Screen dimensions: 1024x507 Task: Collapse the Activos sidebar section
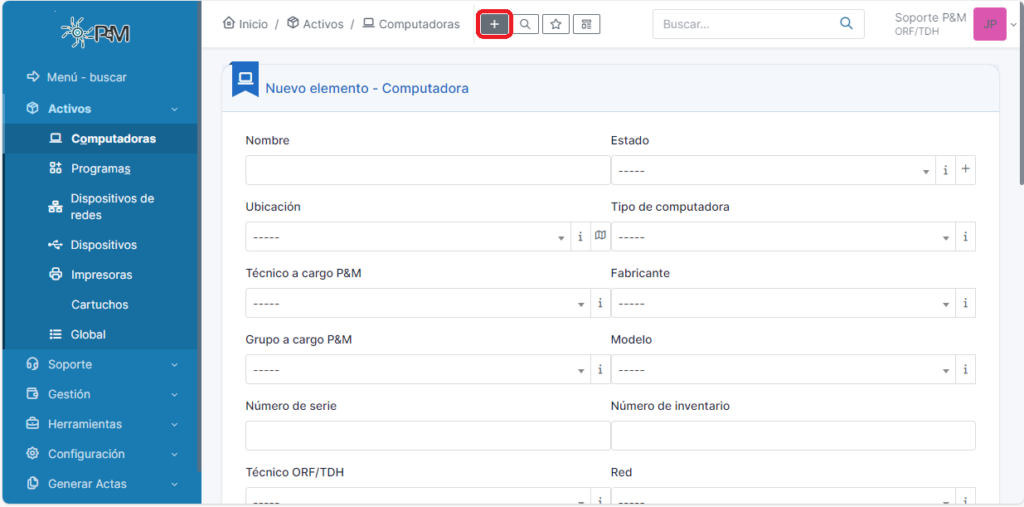[x=100, y=109]
